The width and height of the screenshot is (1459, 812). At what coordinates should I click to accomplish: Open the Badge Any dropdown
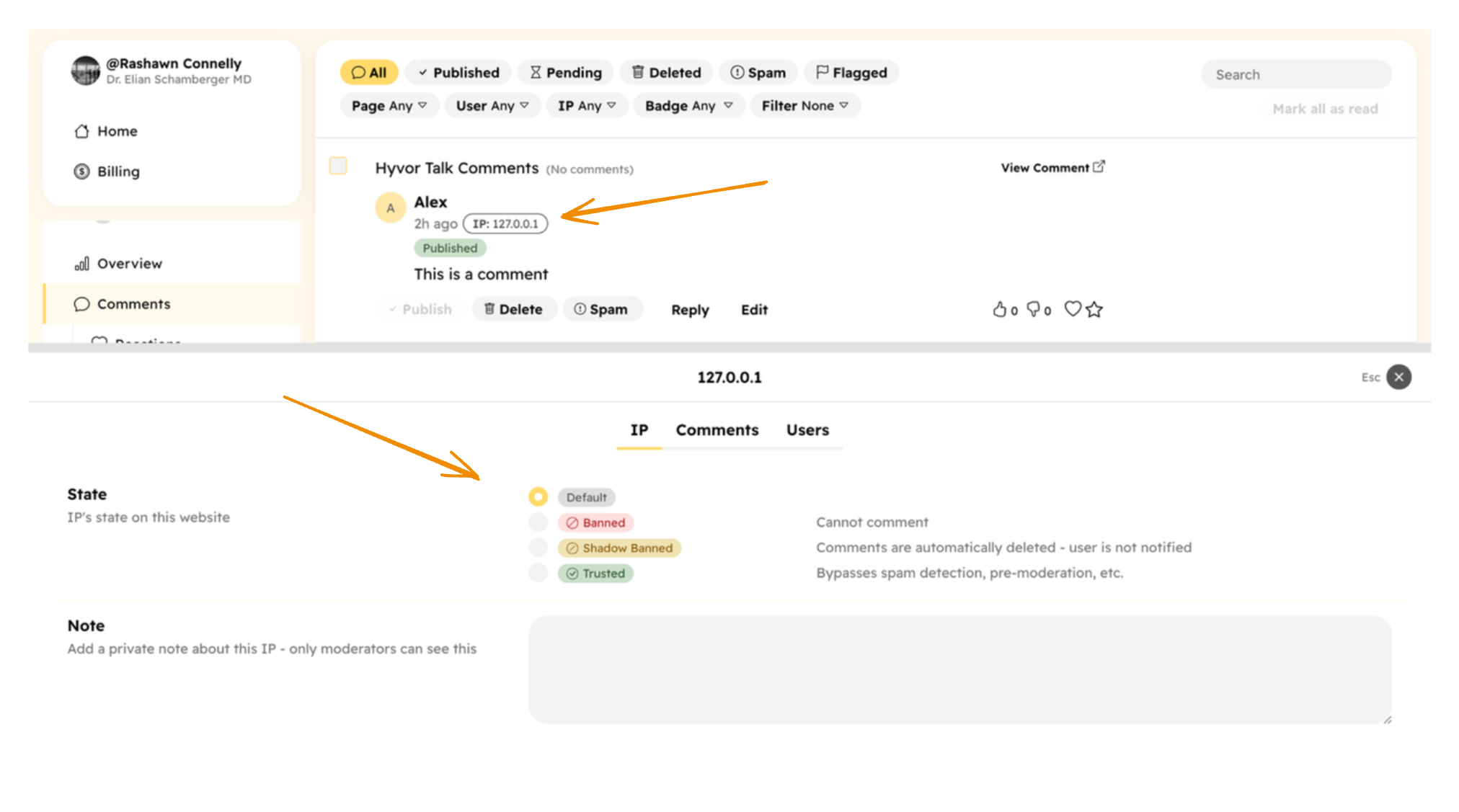point(688,105)
